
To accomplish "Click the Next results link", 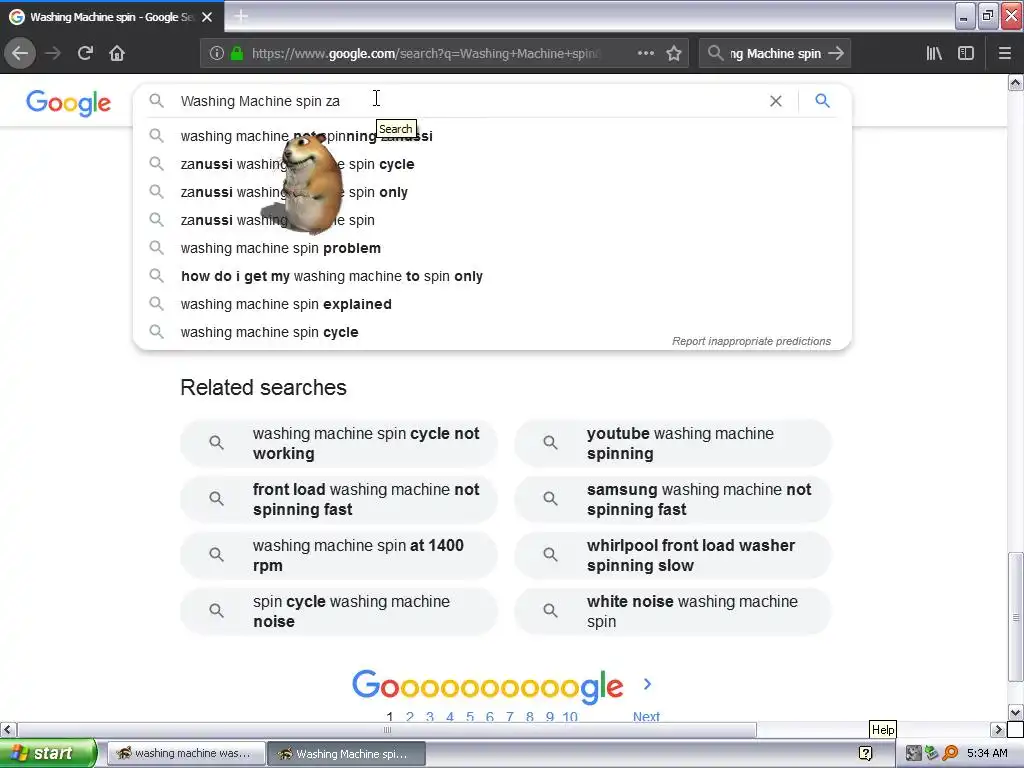I will point(646,716).
